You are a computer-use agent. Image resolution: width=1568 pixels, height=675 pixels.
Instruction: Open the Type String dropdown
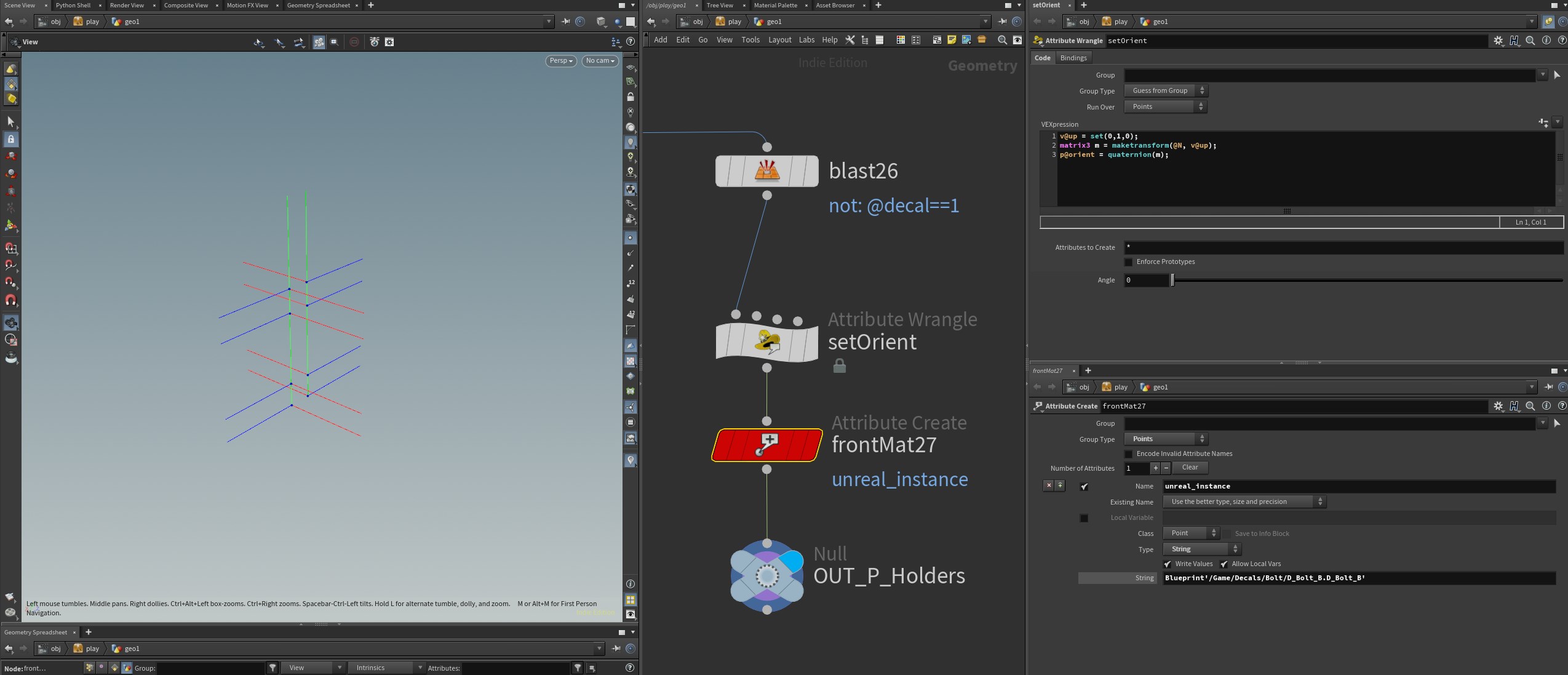(1201, 549)
